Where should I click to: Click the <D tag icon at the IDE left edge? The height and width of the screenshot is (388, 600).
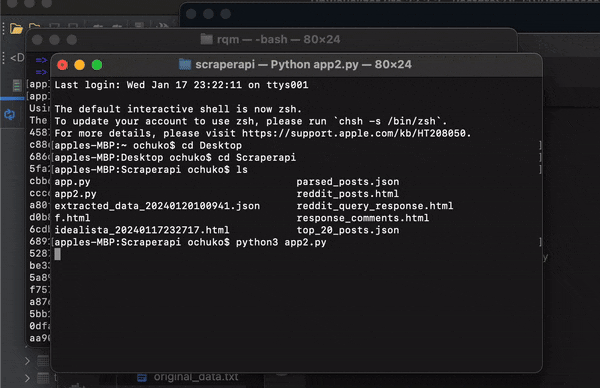click(x=17, y=58)
